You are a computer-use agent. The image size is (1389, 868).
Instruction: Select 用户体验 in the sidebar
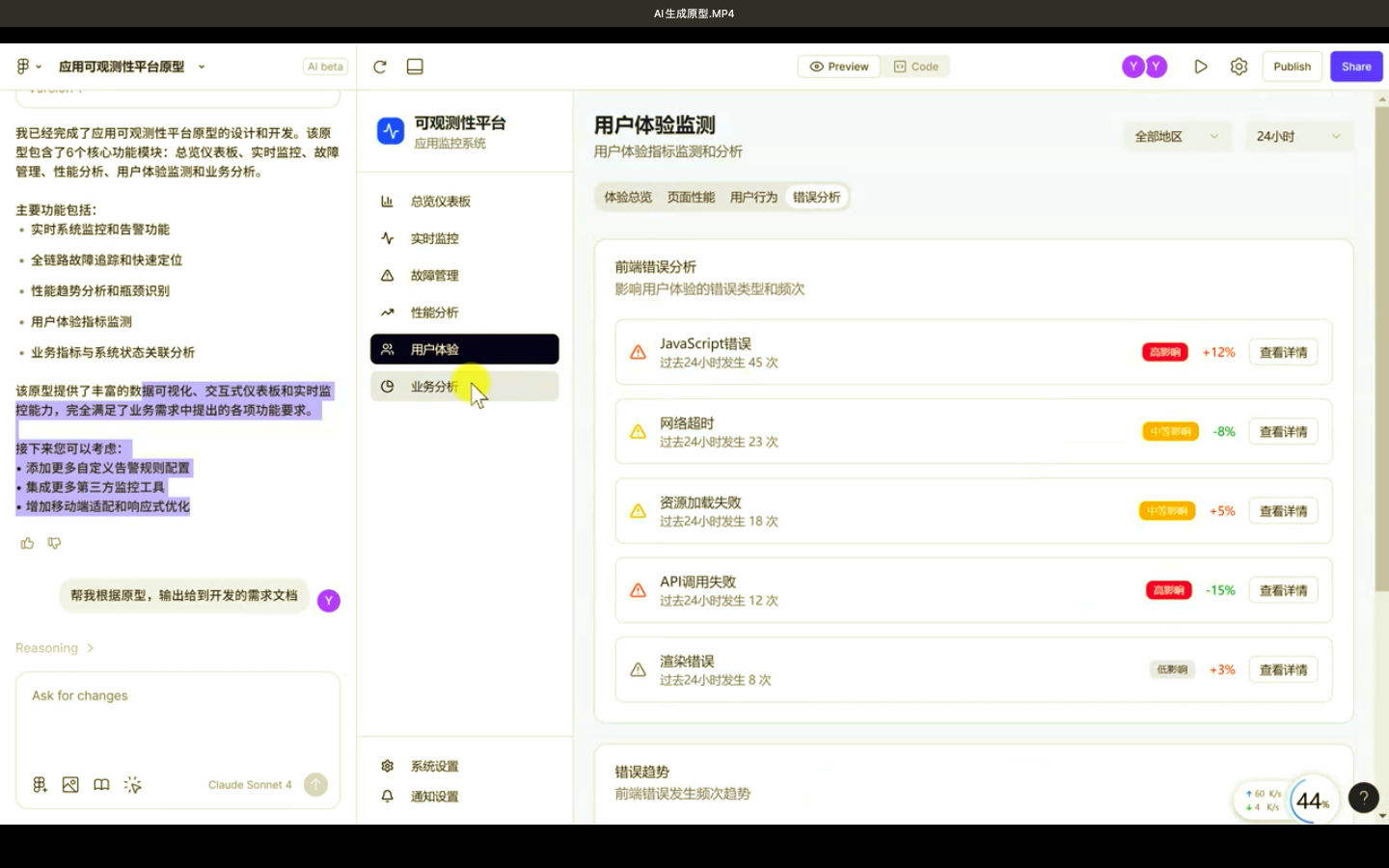tap(464, 349)
